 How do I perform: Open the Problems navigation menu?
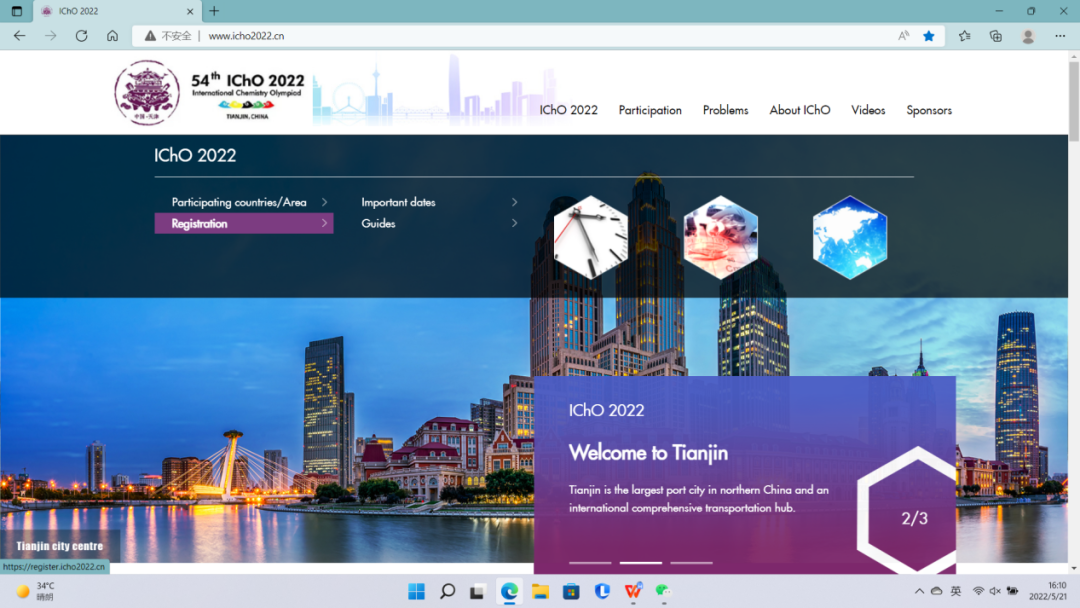[x=725, y=110]
